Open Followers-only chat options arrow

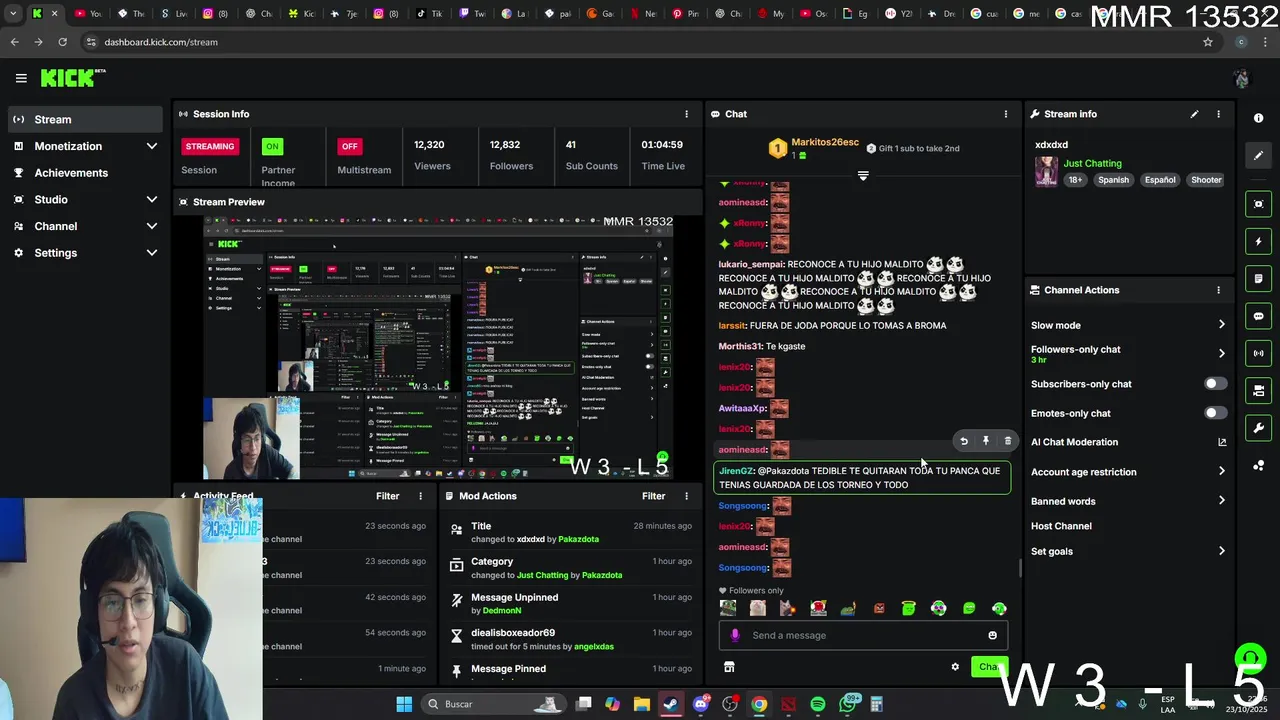(1221, 353)
